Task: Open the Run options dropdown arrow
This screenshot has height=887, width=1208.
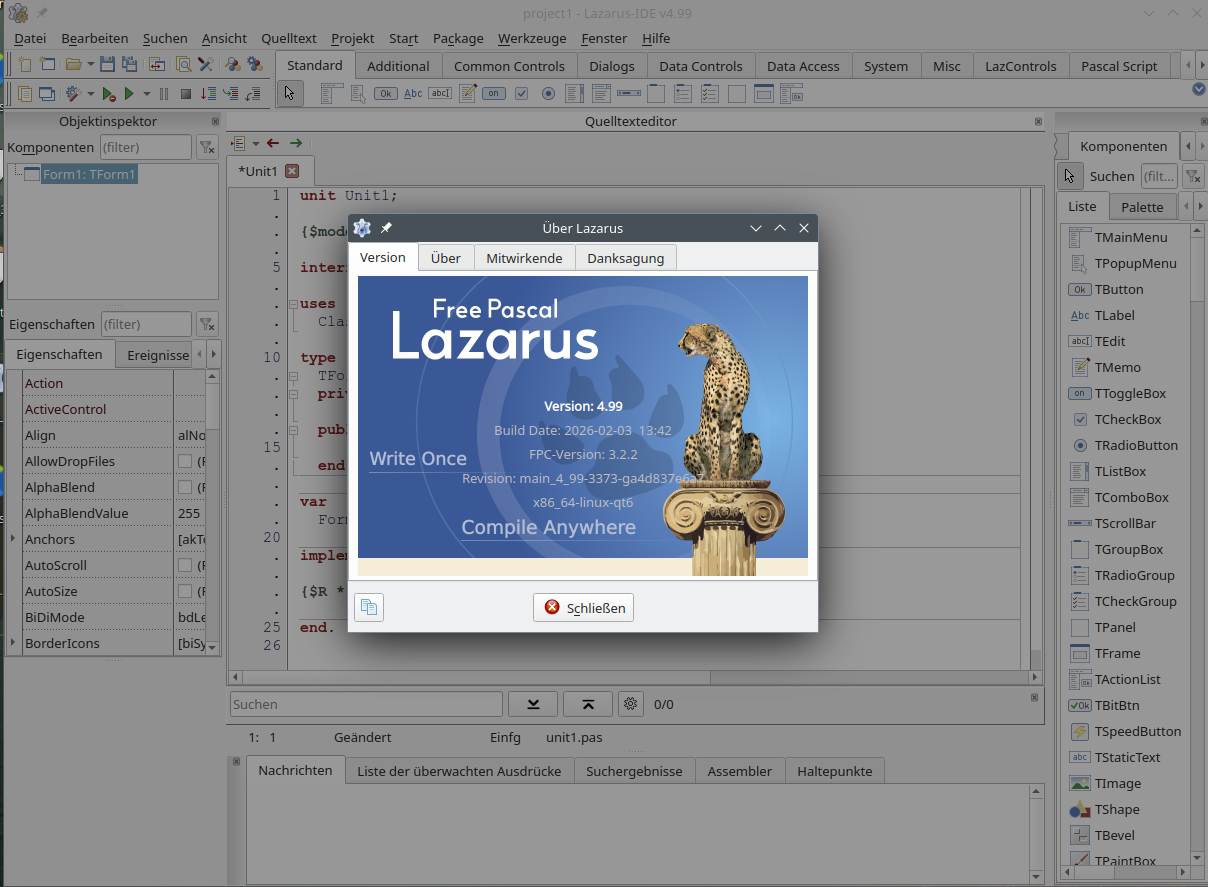Action: (x=148, y=93)
